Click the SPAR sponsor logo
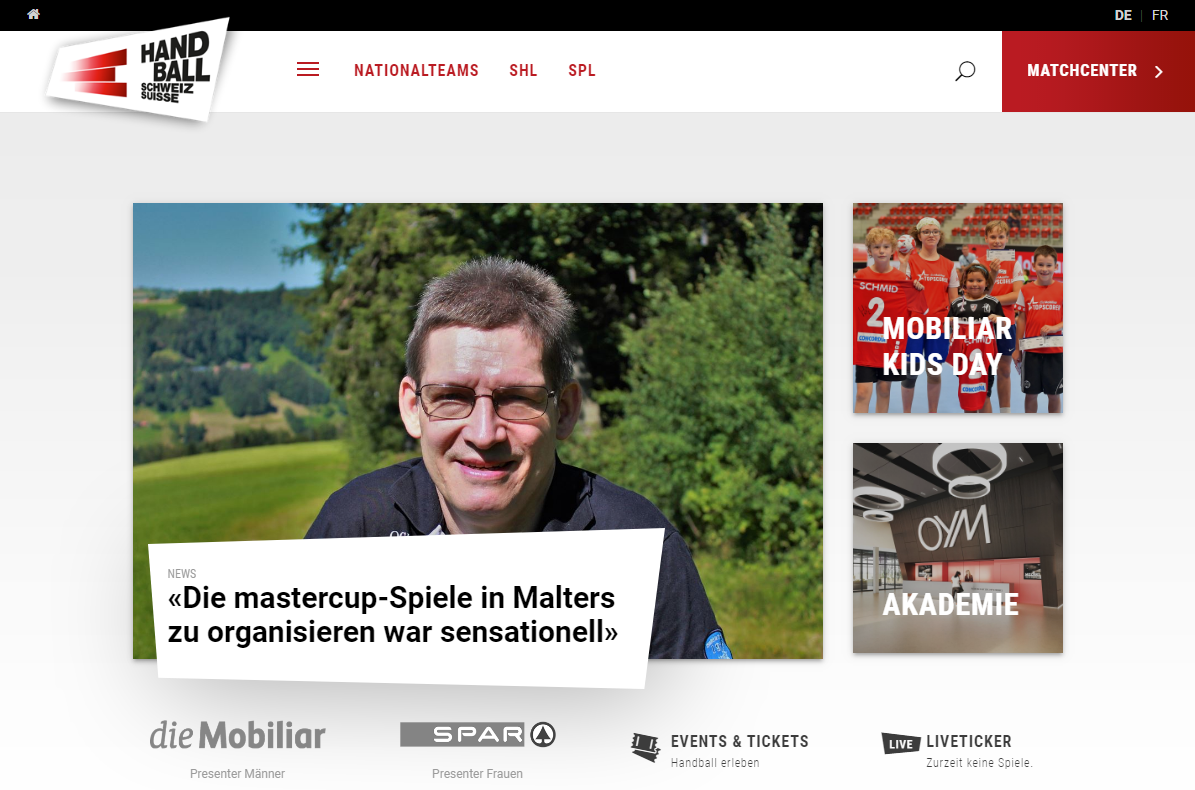 [478, 734]
